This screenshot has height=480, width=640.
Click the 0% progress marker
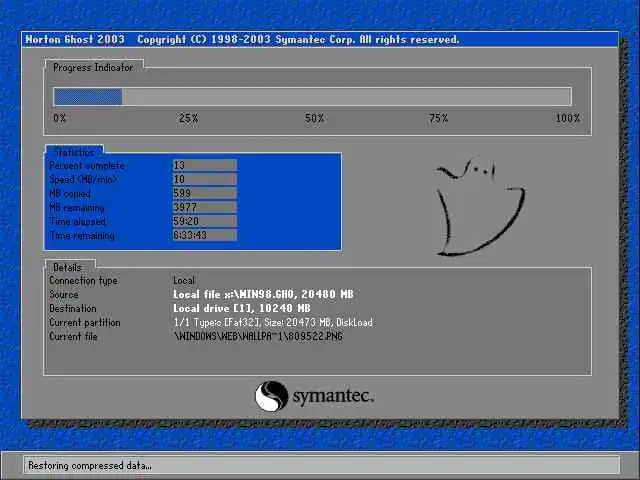click(60, 118)
